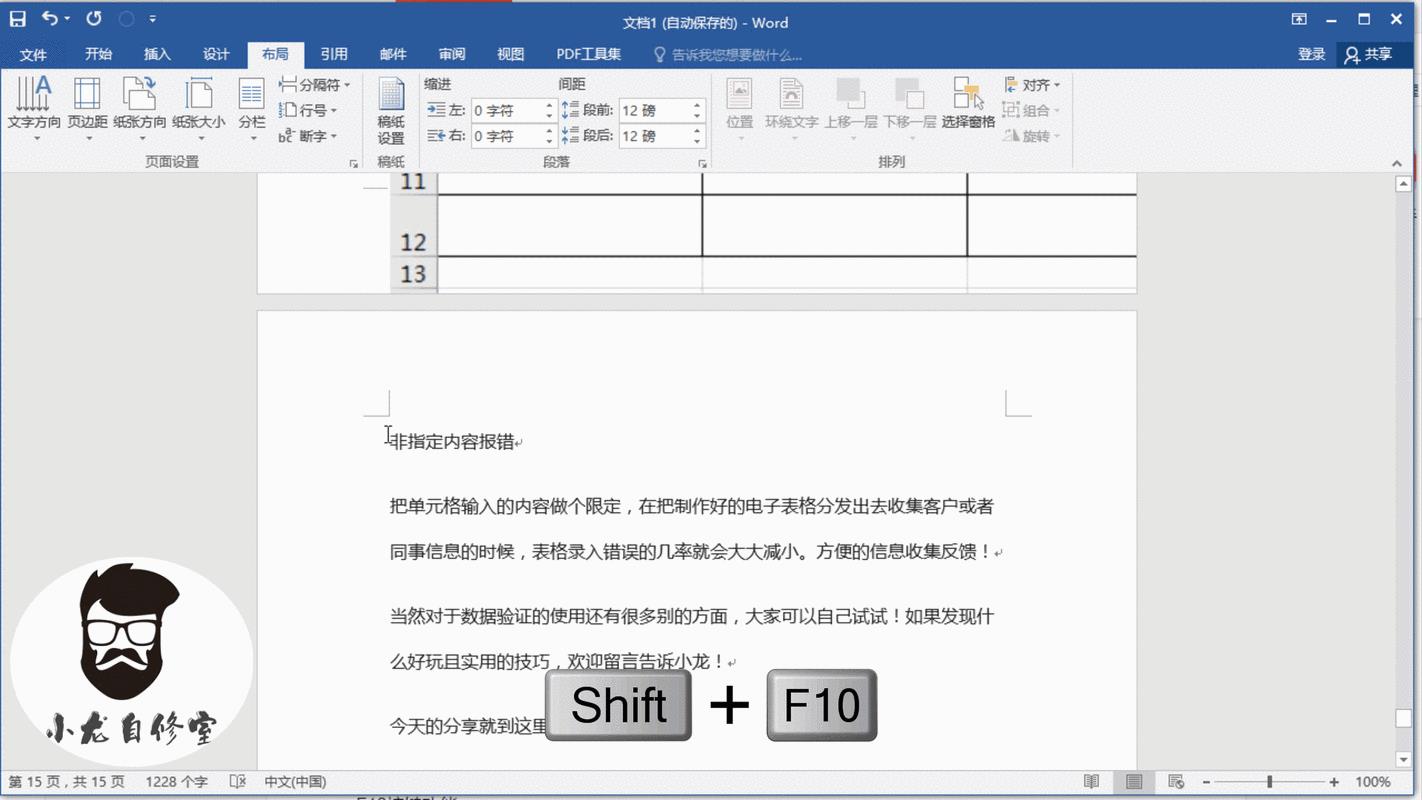The image size is (1422, 800).
Task: Click the vertical scrollbar up arrow
Action: click(1404, 184)
